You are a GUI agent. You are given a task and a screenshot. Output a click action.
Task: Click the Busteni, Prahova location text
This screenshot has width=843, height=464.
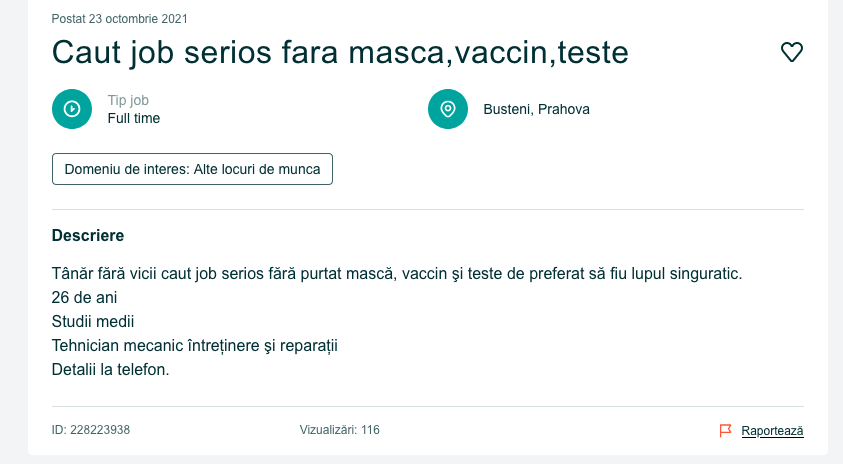pyautogui.click(x=537, y=109)
